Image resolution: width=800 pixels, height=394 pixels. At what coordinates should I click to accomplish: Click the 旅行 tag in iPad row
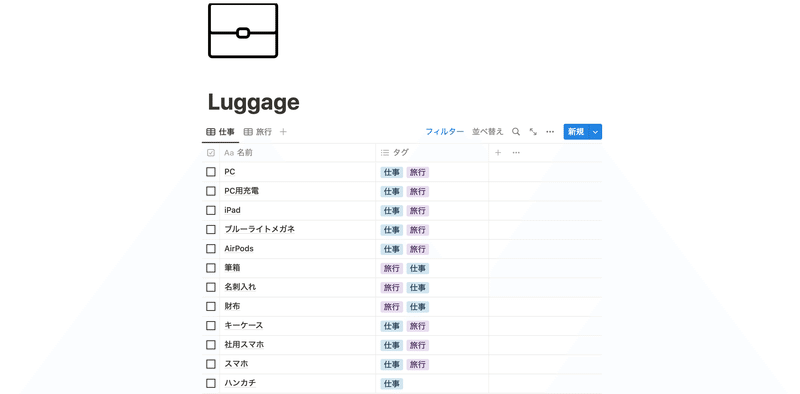tap(417, 211)
